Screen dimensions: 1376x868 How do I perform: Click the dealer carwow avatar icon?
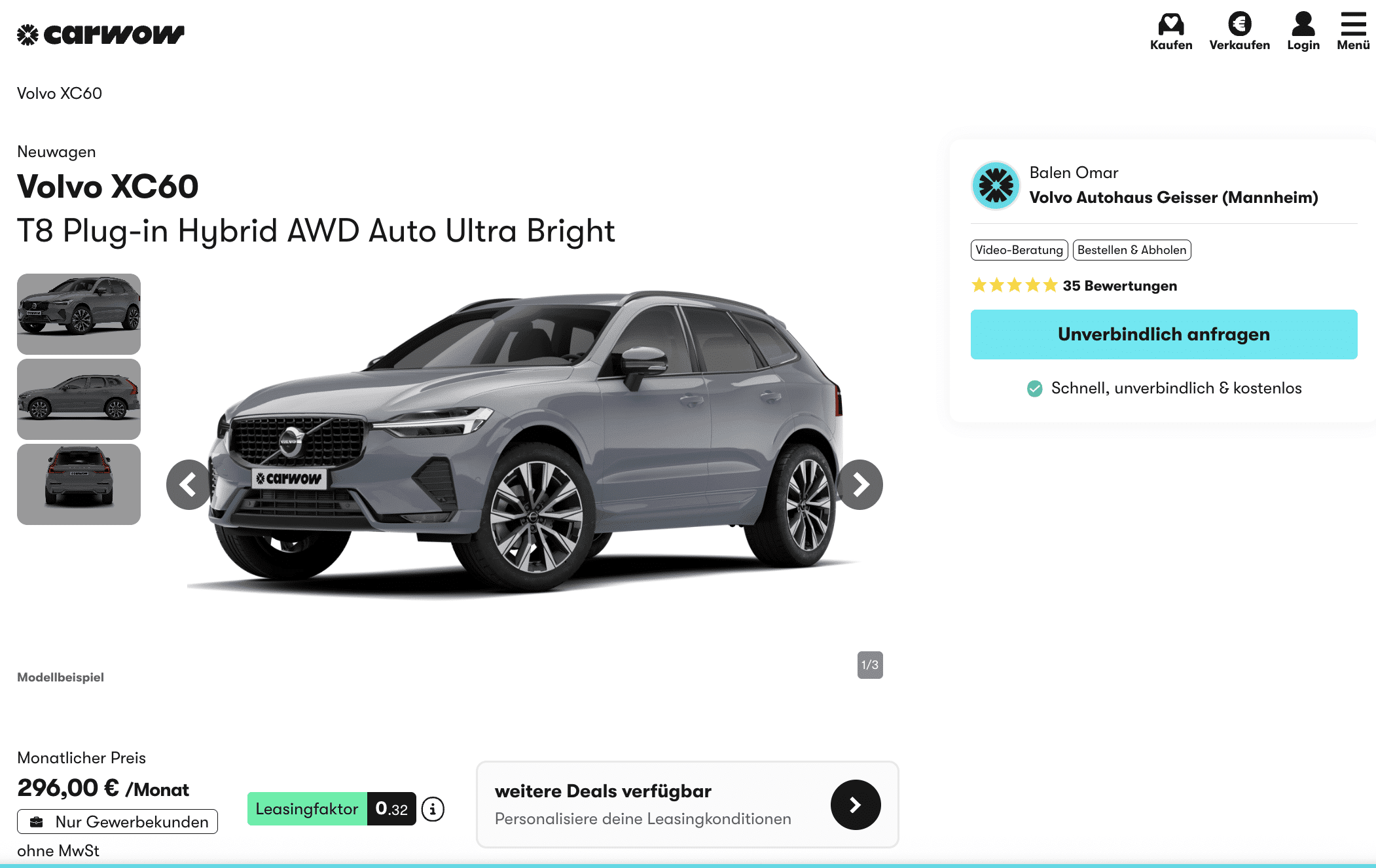tap(996, 186)
